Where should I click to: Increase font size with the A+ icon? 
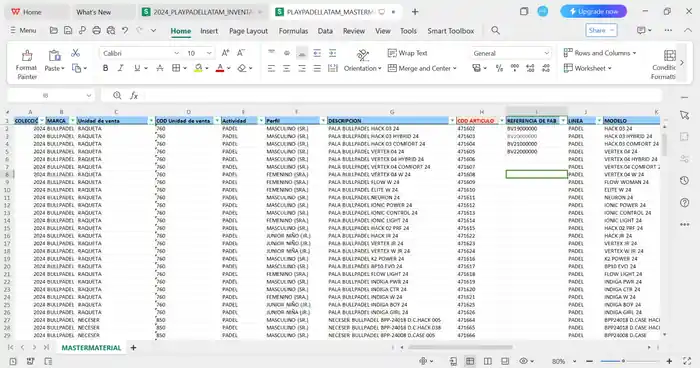(225, 53)
